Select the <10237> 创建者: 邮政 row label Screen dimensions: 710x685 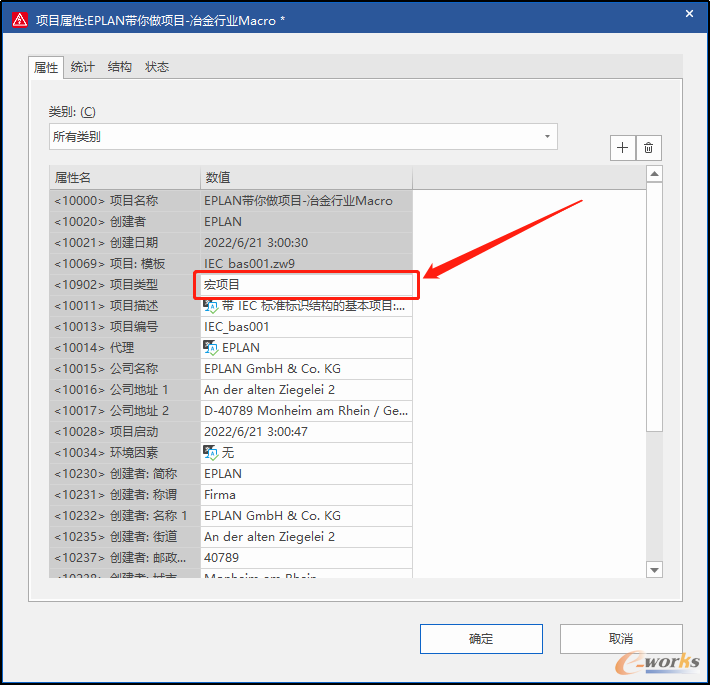tap(125, 558)
